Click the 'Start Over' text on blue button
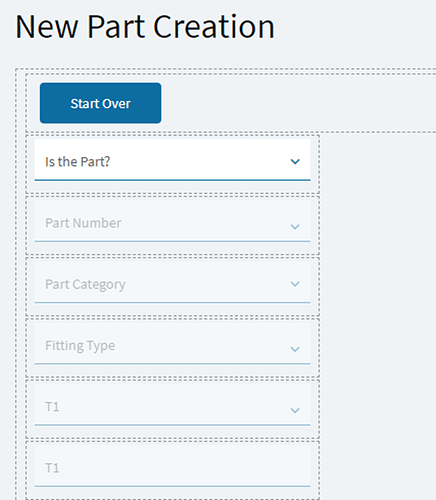The image size is (436, 500). pyautogui.click(x=100, y=104)
